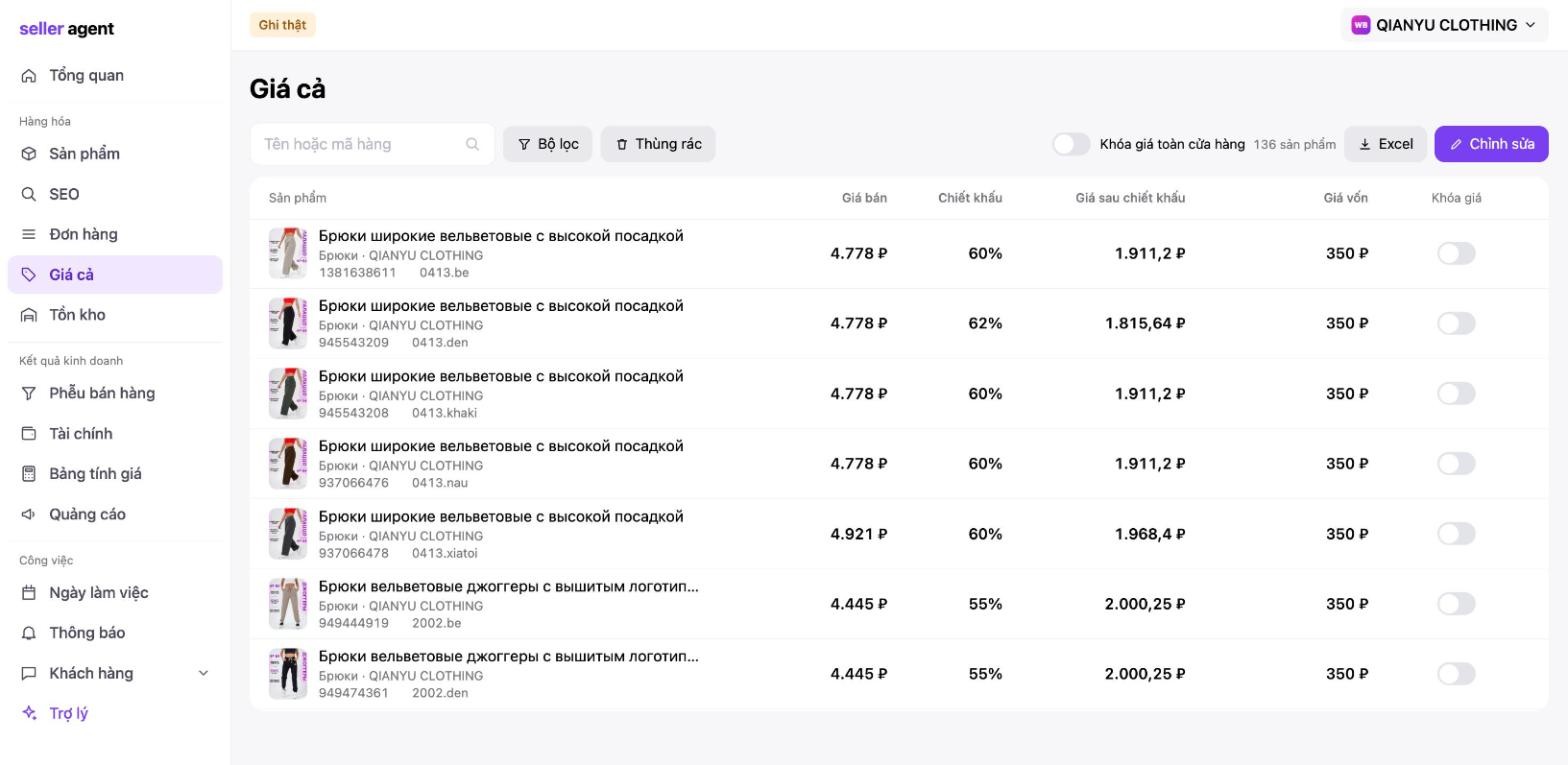The width and height of the screenshot is (1568, 765).
Task: Open the QIANYU CLOTHING store dropdown
Action: 1444,25
